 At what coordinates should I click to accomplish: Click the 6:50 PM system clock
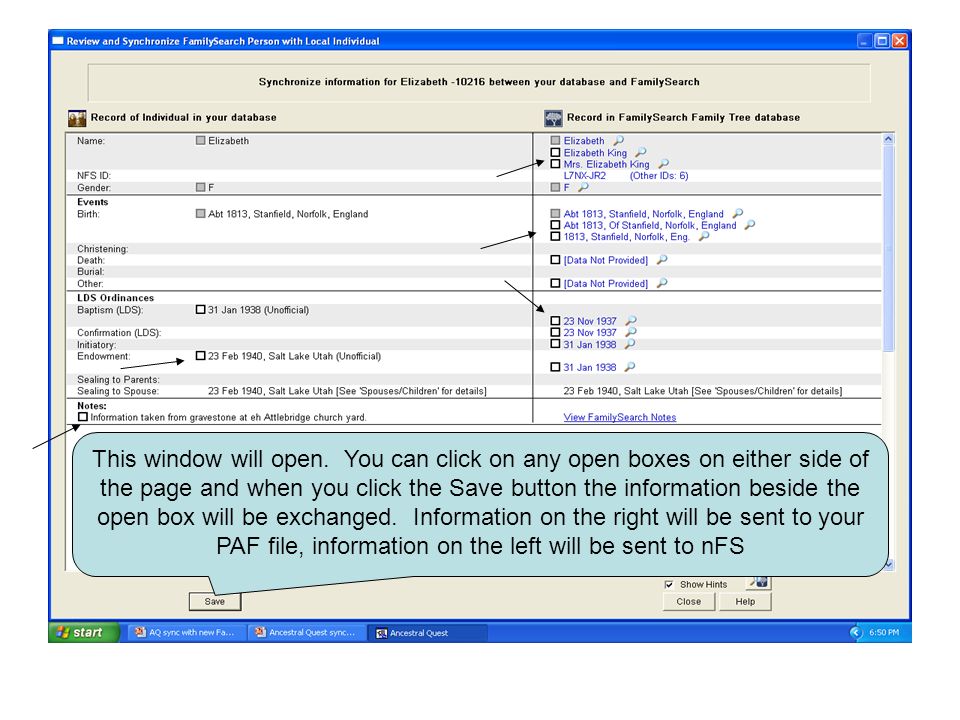coord(884,632)
